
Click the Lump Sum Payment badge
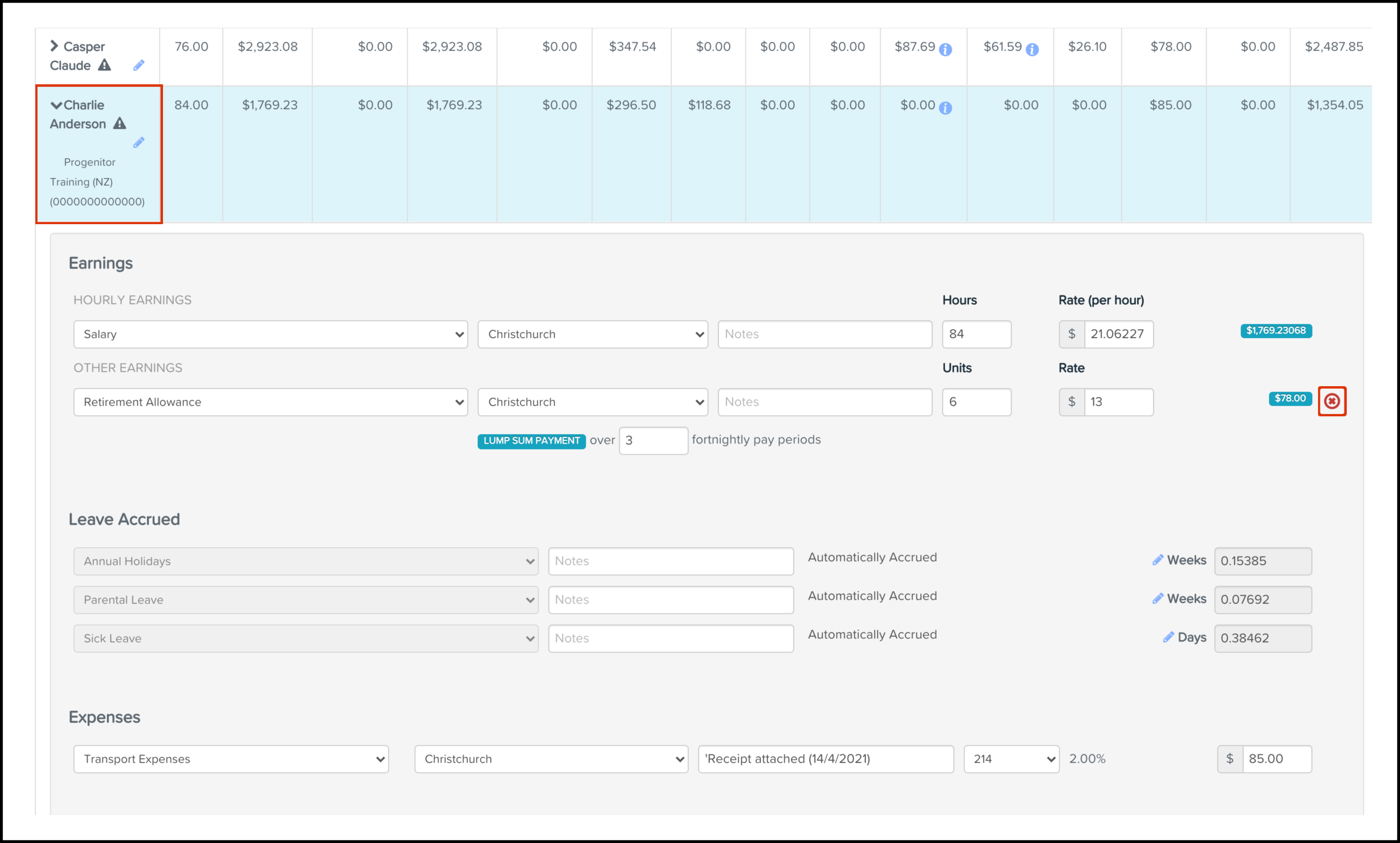coord(531,441)
